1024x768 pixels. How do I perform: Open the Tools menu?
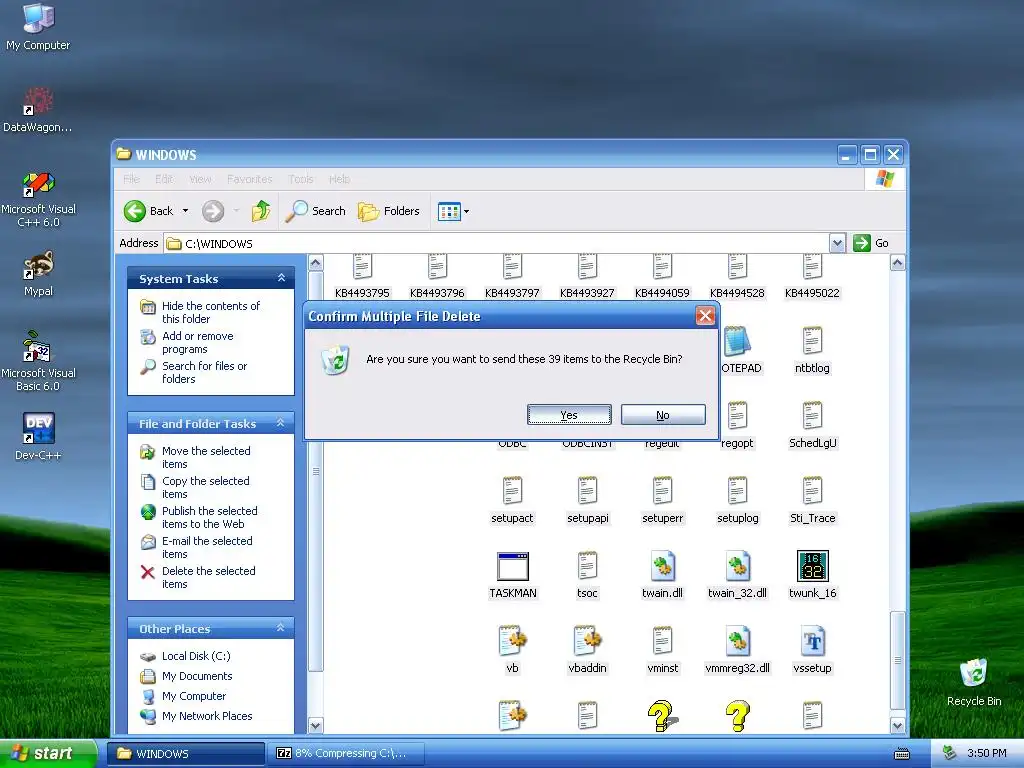[300, 179]
